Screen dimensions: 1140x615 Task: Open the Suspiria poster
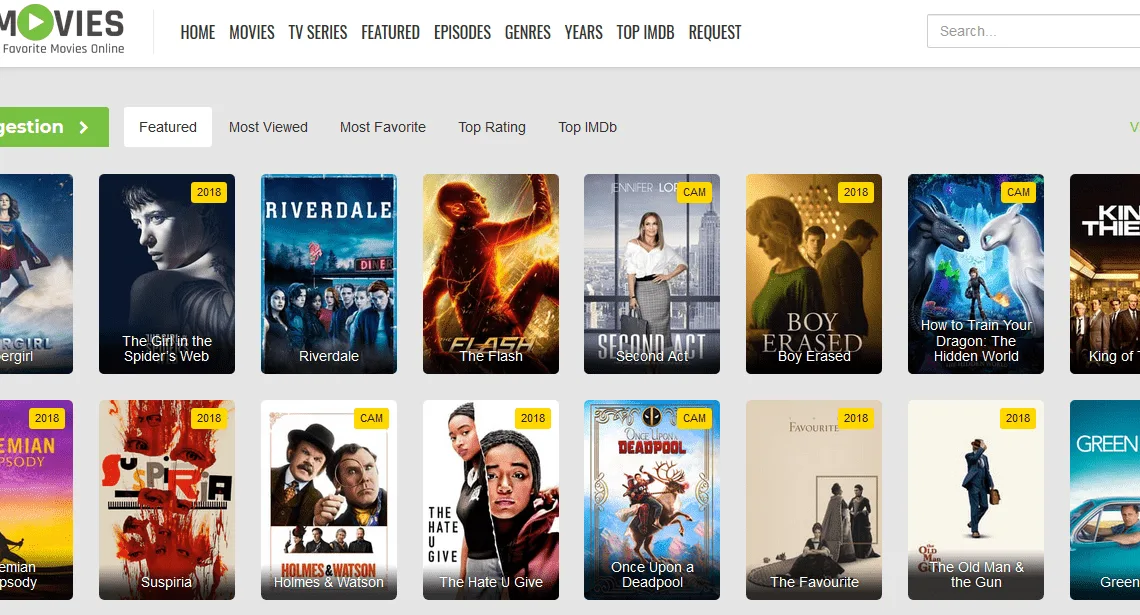[166, 499]
